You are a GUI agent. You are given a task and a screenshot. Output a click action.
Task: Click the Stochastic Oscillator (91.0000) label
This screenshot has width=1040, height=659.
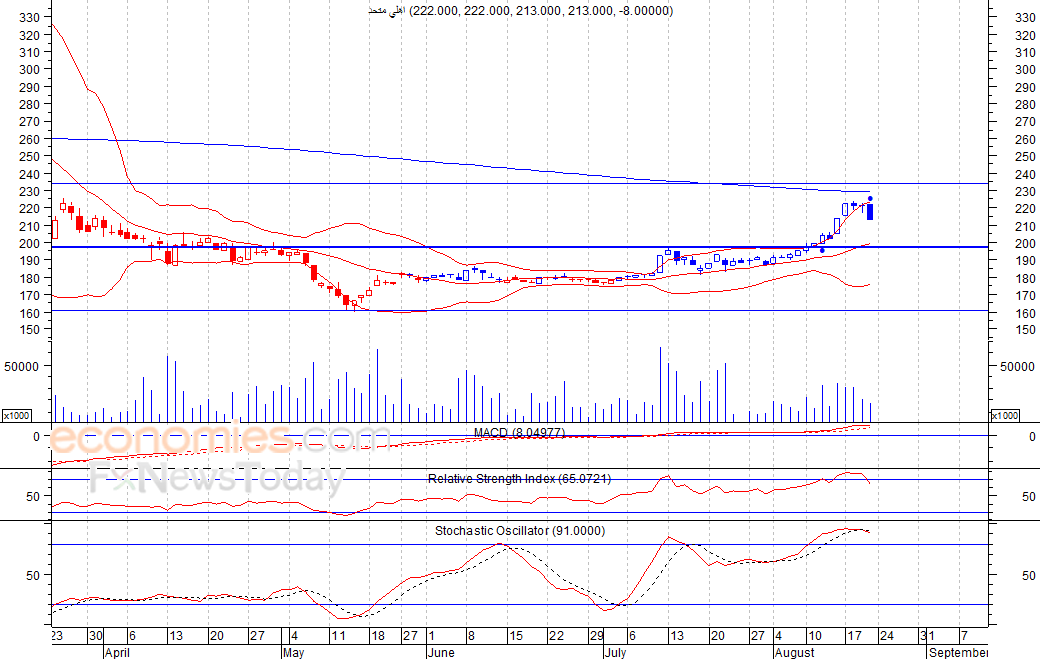[x=520, y=530]
